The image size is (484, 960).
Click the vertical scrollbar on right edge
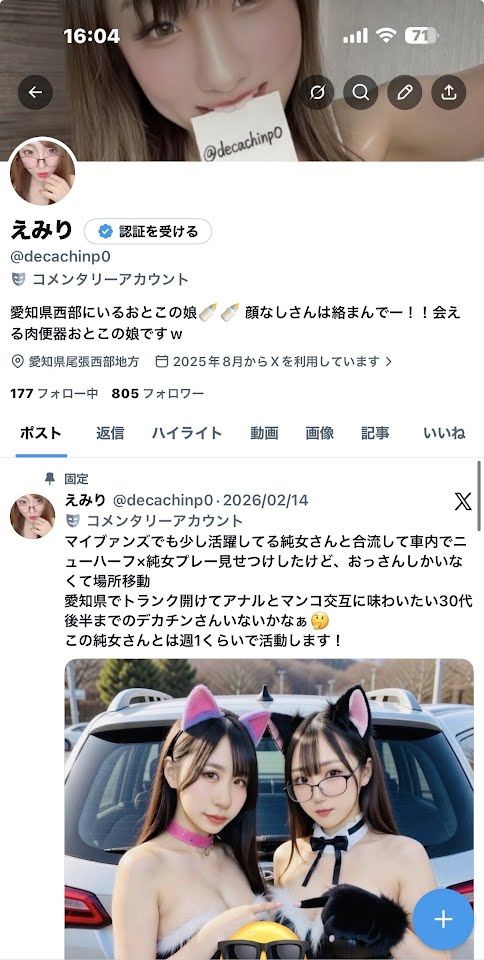click(479, 496)
